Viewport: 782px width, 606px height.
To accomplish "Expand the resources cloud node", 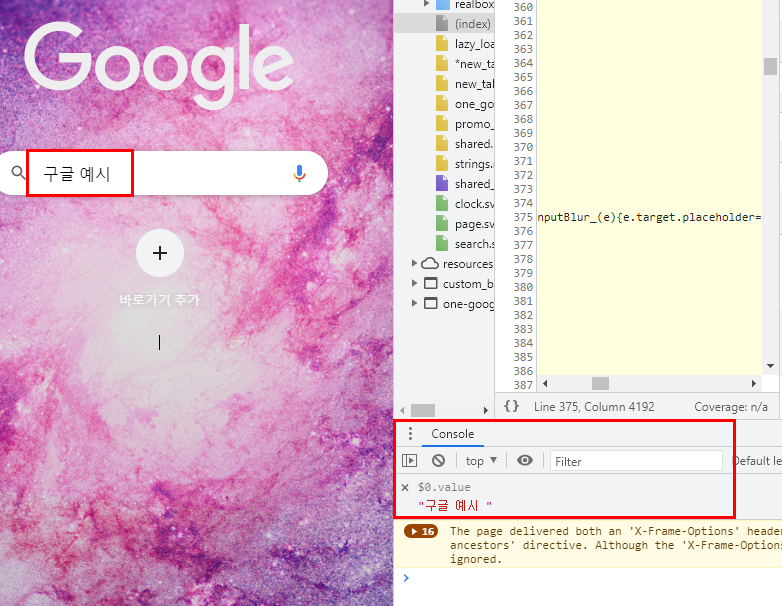I will click(414, 263).
